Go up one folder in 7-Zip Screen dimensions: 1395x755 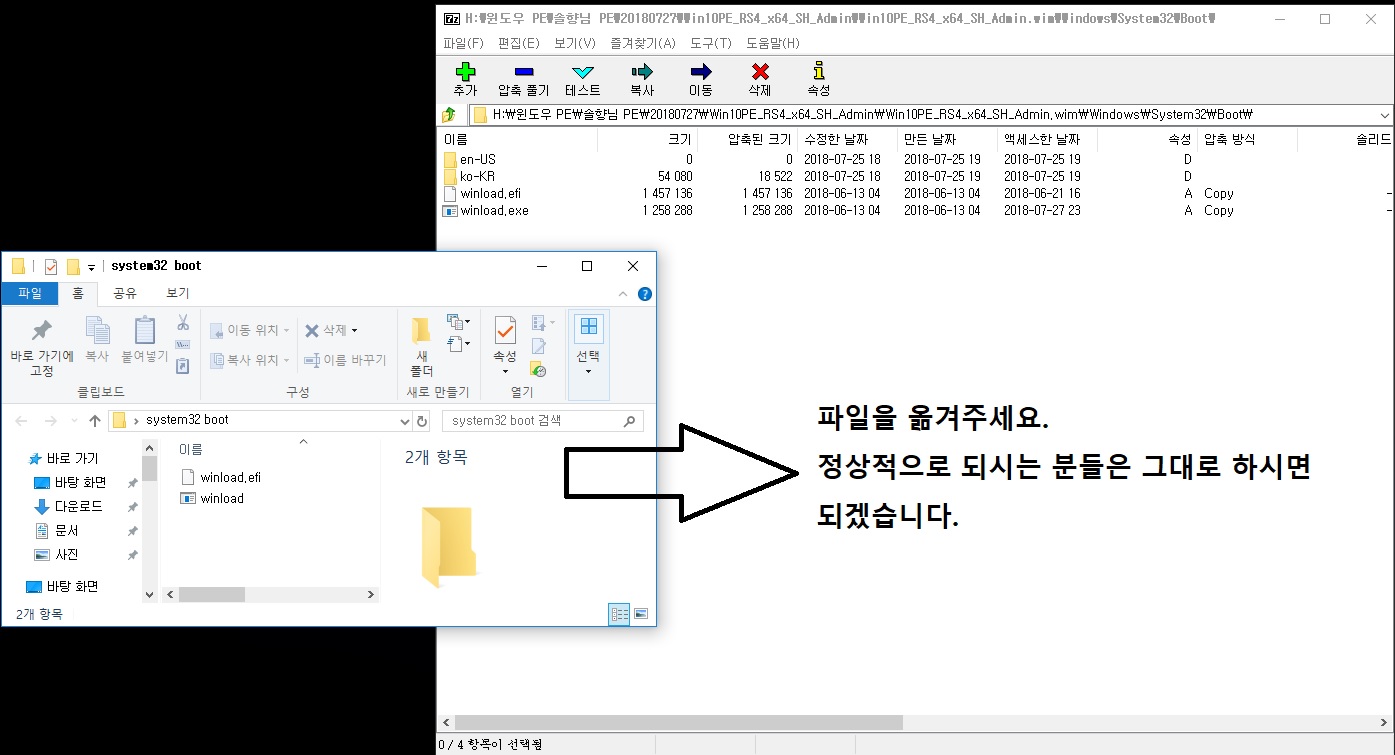click(450, 115)
